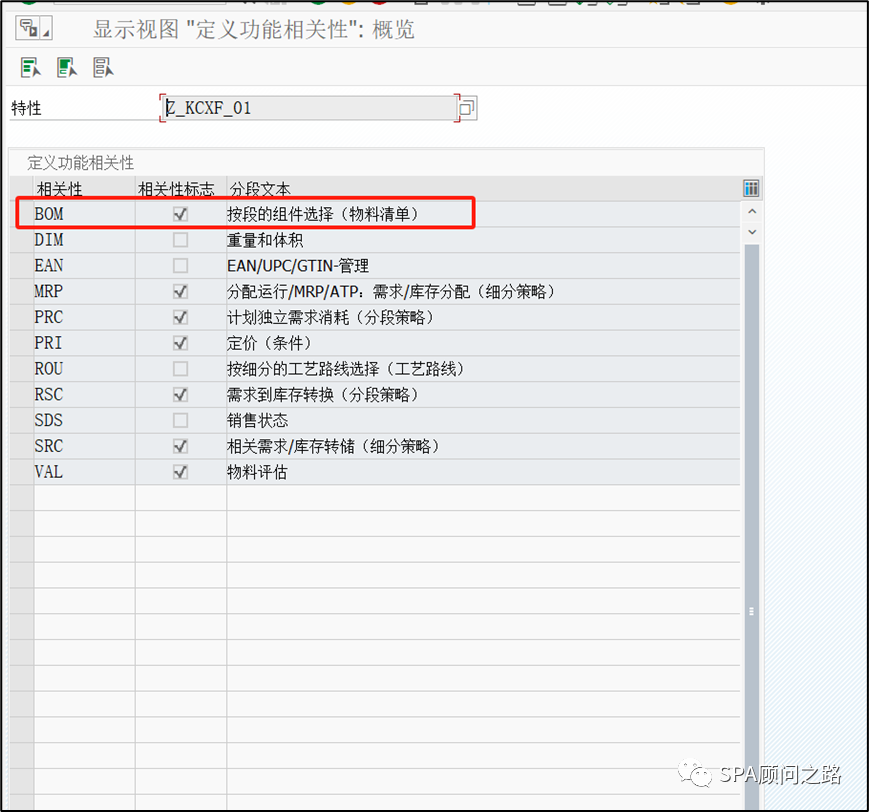The width and height of the screenshot is (869, 812).
Task: Click text 重量和体积
Action: tap(265, 240)
